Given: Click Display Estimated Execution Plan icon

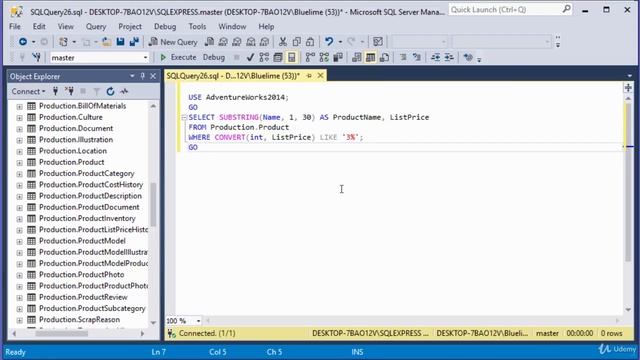Looking at the screenshot, I should tap(264, 58).
